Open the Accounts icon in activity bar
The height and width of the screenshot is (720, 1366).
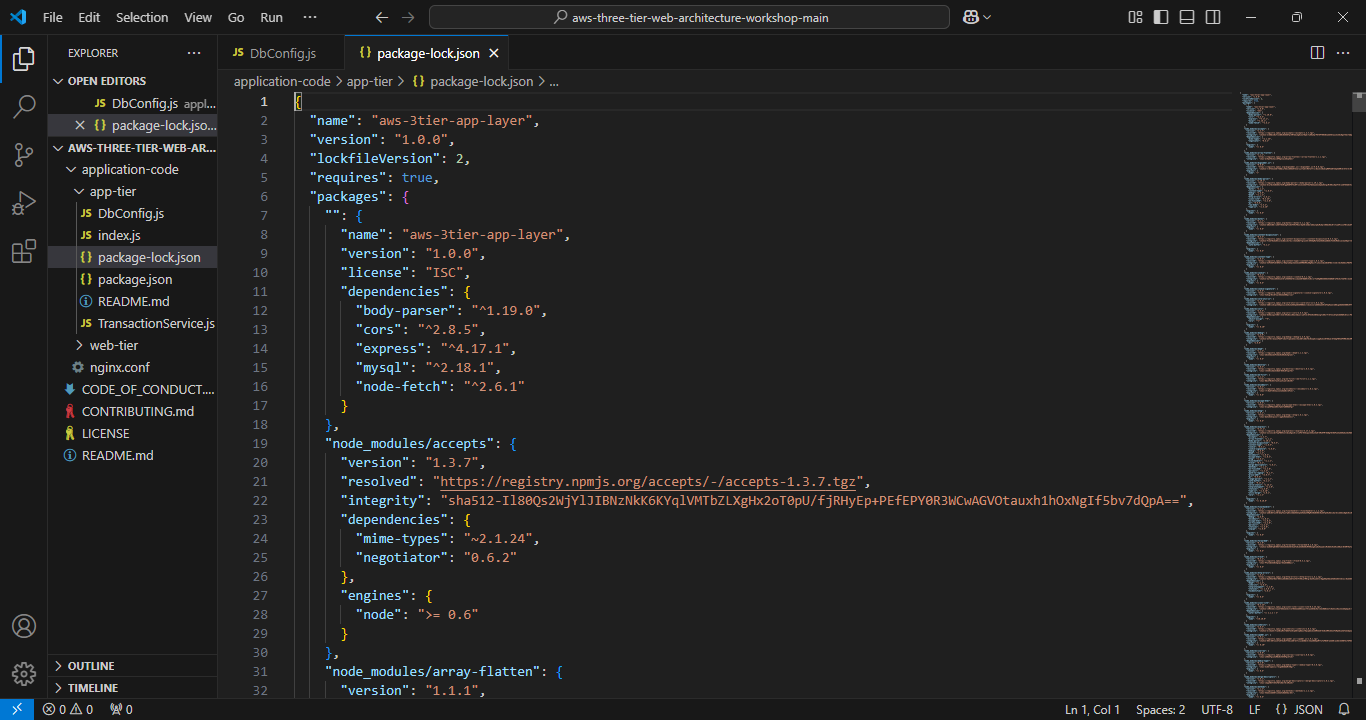click(24, 626)
